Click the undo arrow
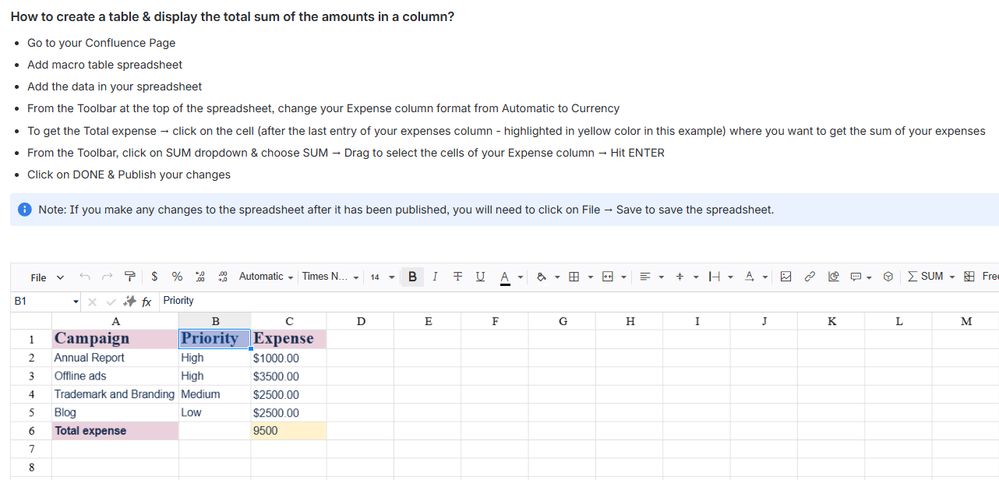 coord(85,277)
